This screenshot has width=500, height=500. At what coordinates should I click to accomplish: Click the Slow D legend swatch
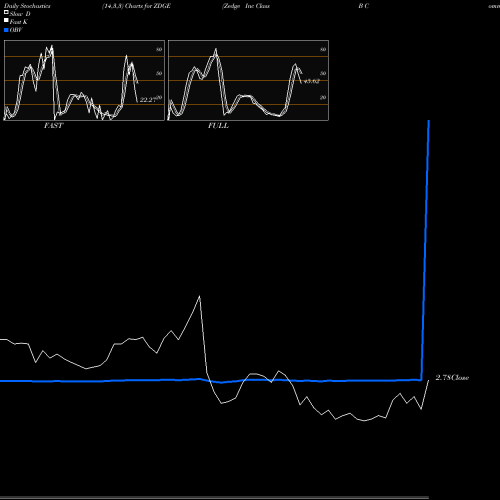click(x=6, y=13)
